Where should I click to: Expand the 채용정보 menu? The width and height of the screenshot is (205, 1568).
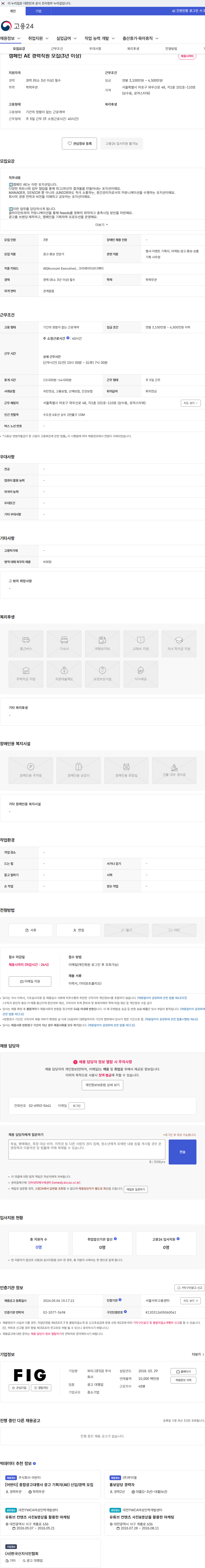pyautogui.click(x=10, y=38)
